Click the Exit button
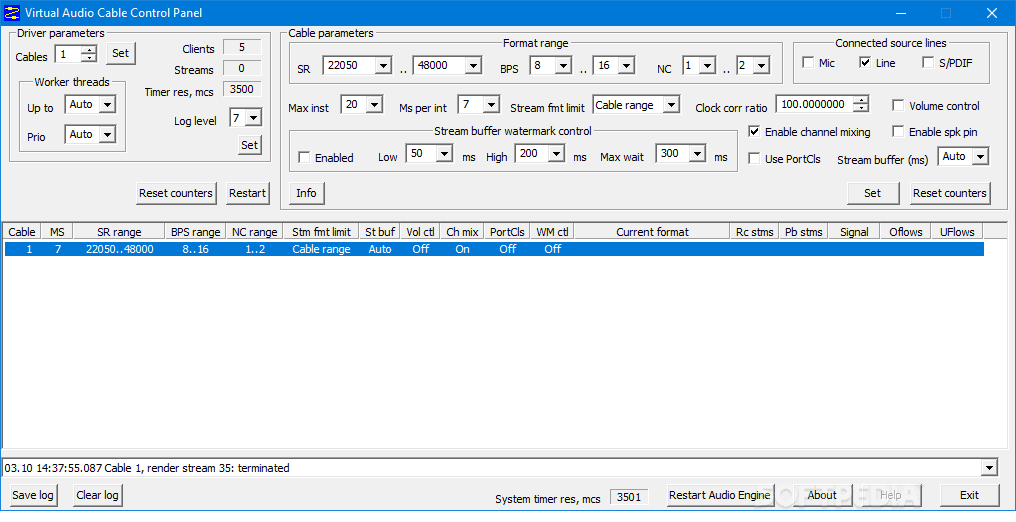The width and height of the screenshot is (1016, 522). [x=969, y=495]
